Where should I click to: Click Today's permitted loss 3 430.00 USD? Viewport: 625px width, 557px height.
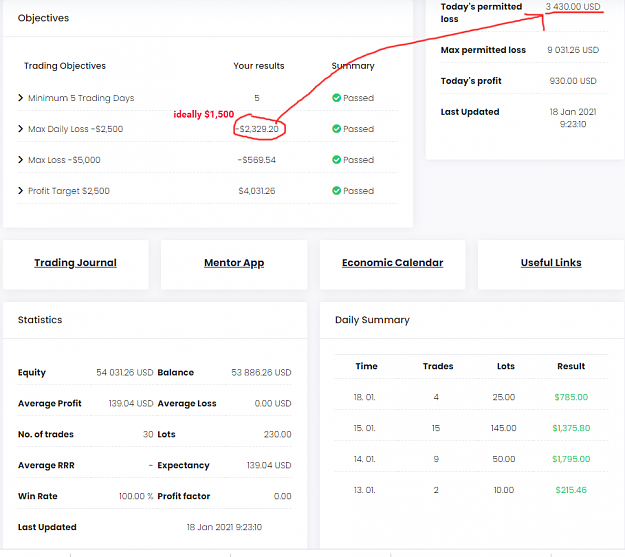pos(573,7)
